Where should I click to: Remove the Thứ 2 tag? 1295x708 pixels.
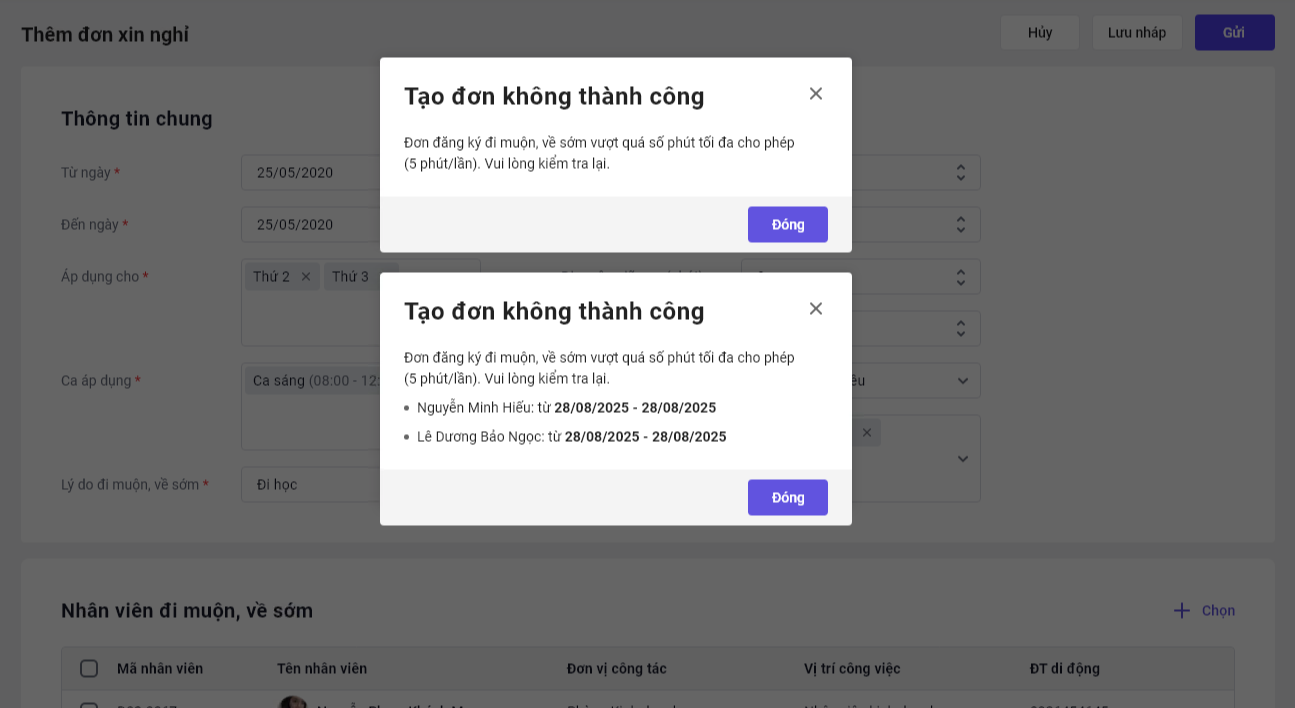coord(306,277)
